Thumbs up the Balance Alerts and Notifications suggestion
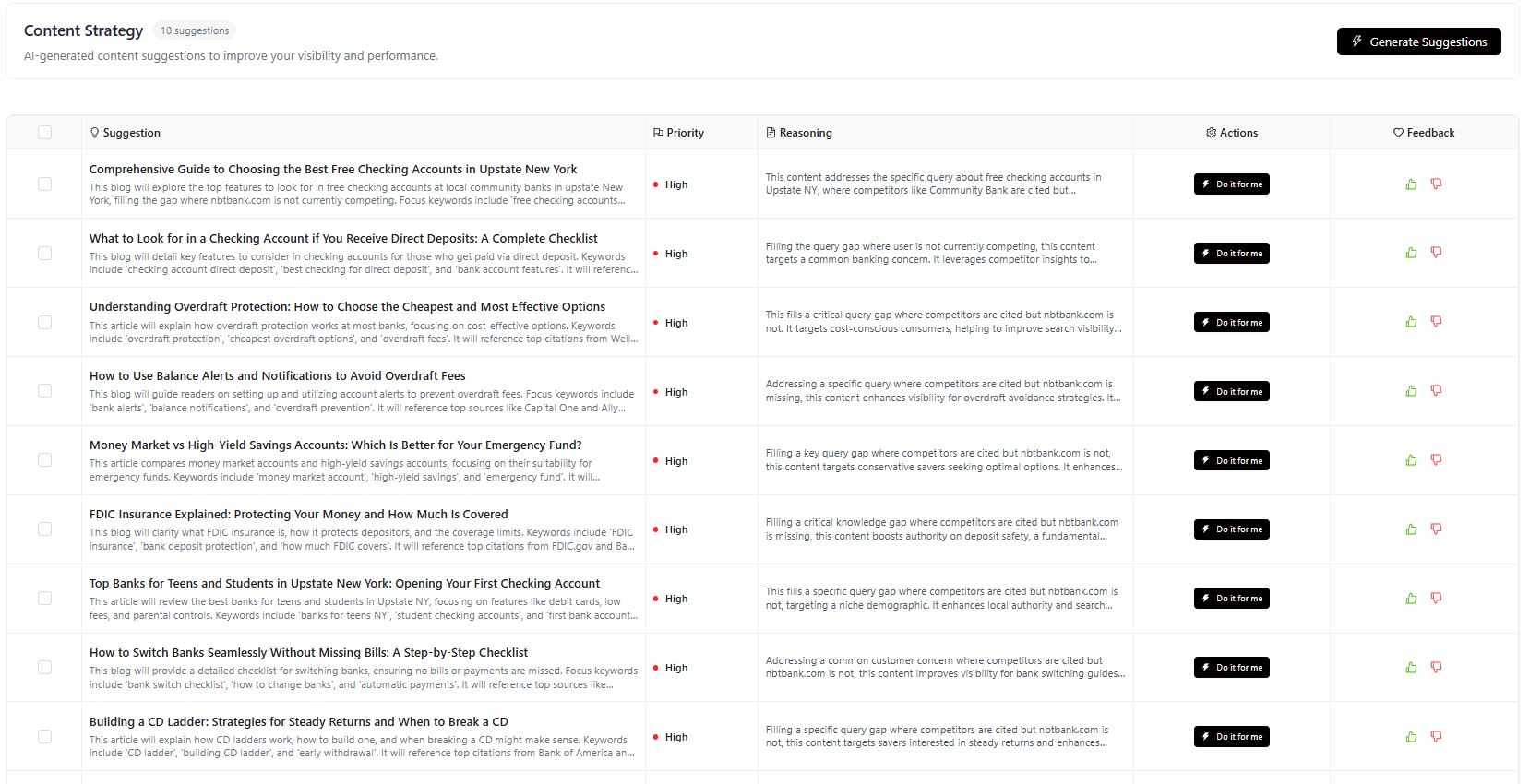The width and height of the screenshot is (1530, 784). pos(1411,391)
